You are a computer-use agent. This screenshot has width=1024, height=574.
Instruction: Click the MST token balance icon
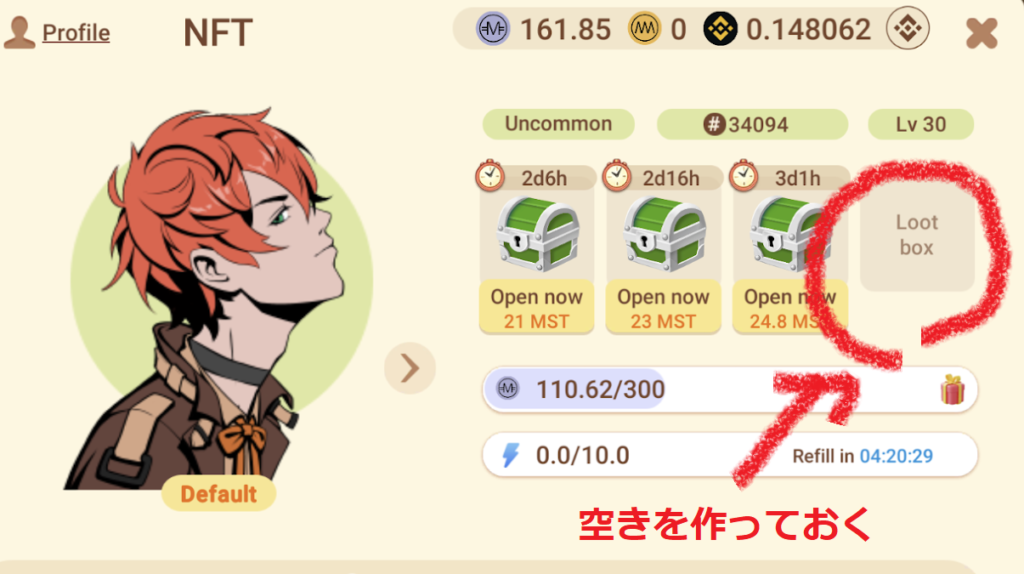click(x=492, y=29)
